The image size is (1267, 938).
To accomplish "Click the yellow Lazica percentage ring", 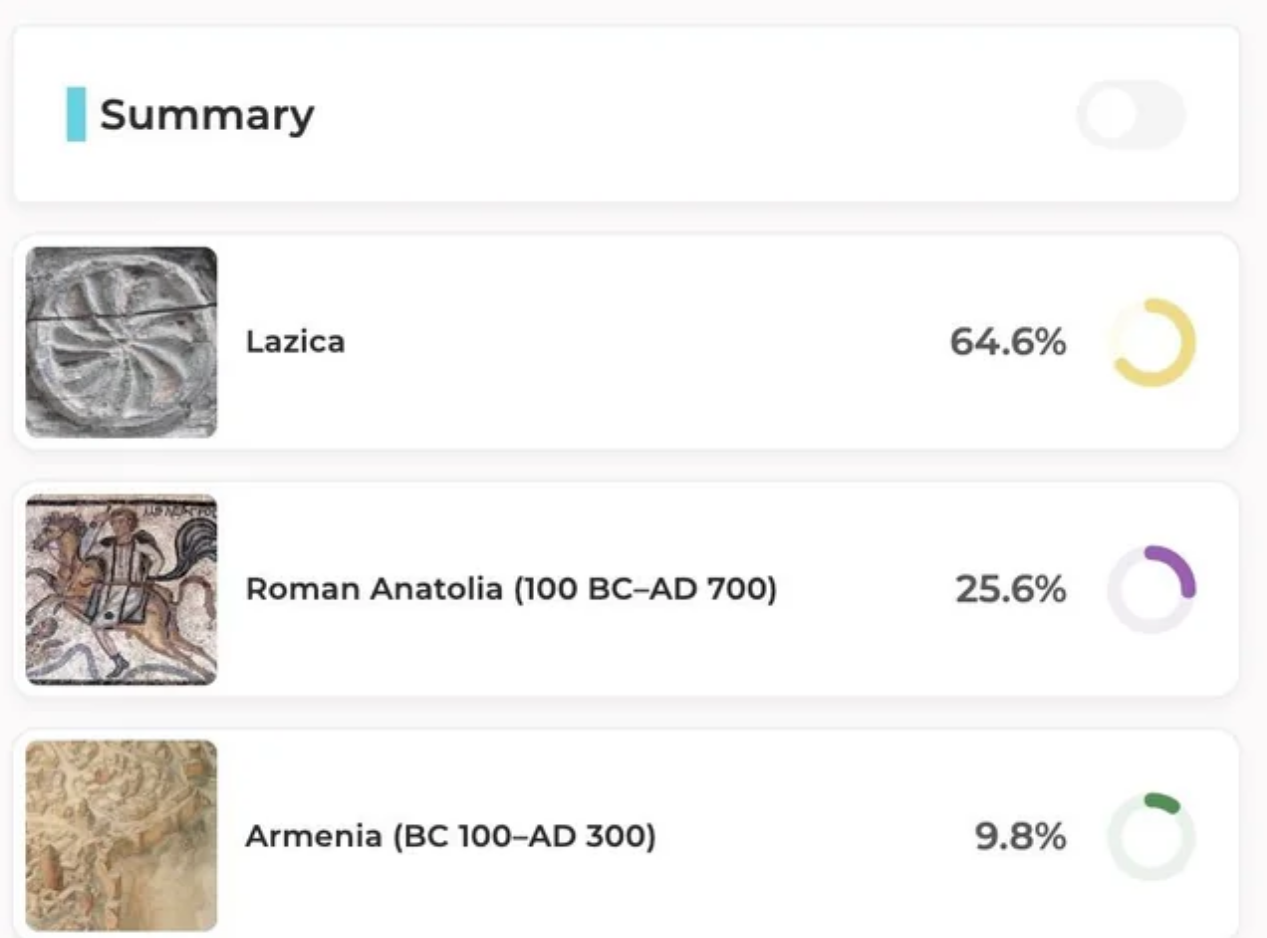I will pos(1152,342).
